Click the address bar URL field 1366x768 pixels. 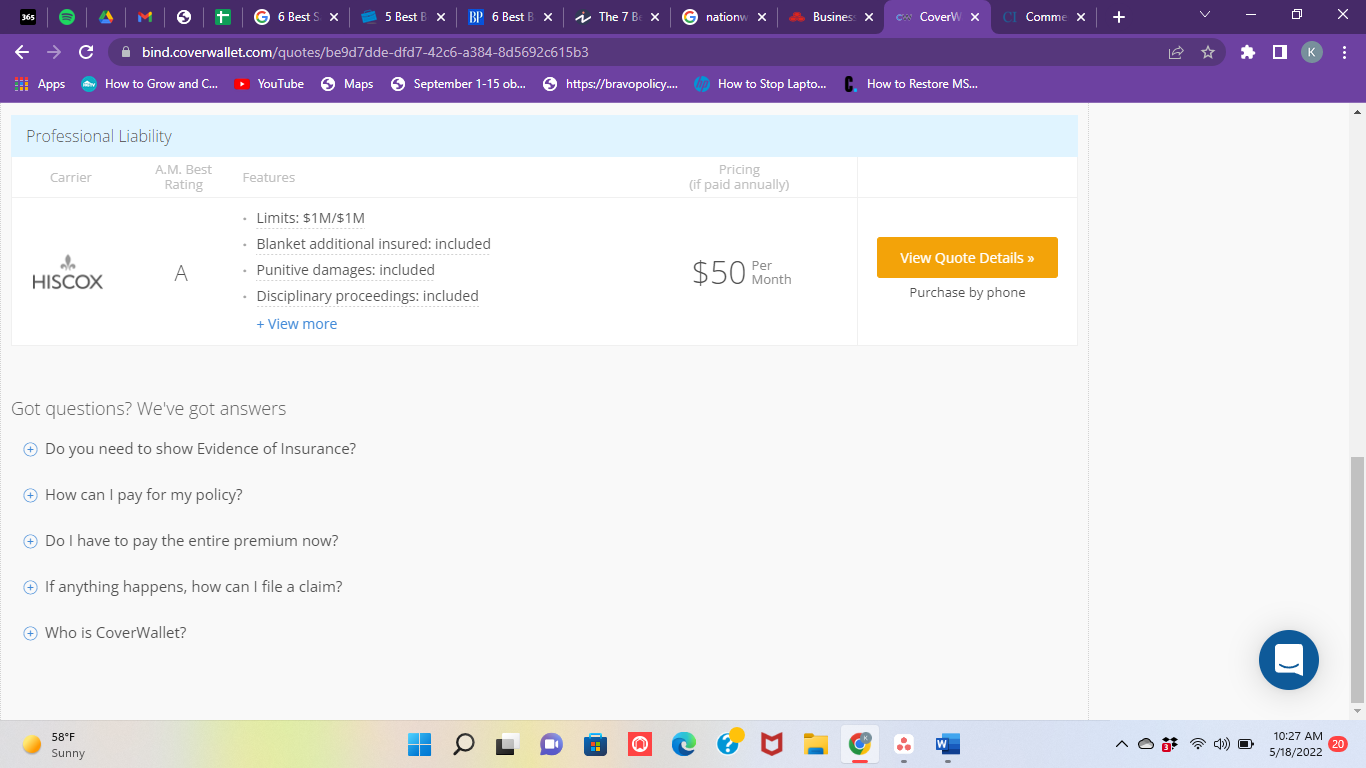[640, 52]
